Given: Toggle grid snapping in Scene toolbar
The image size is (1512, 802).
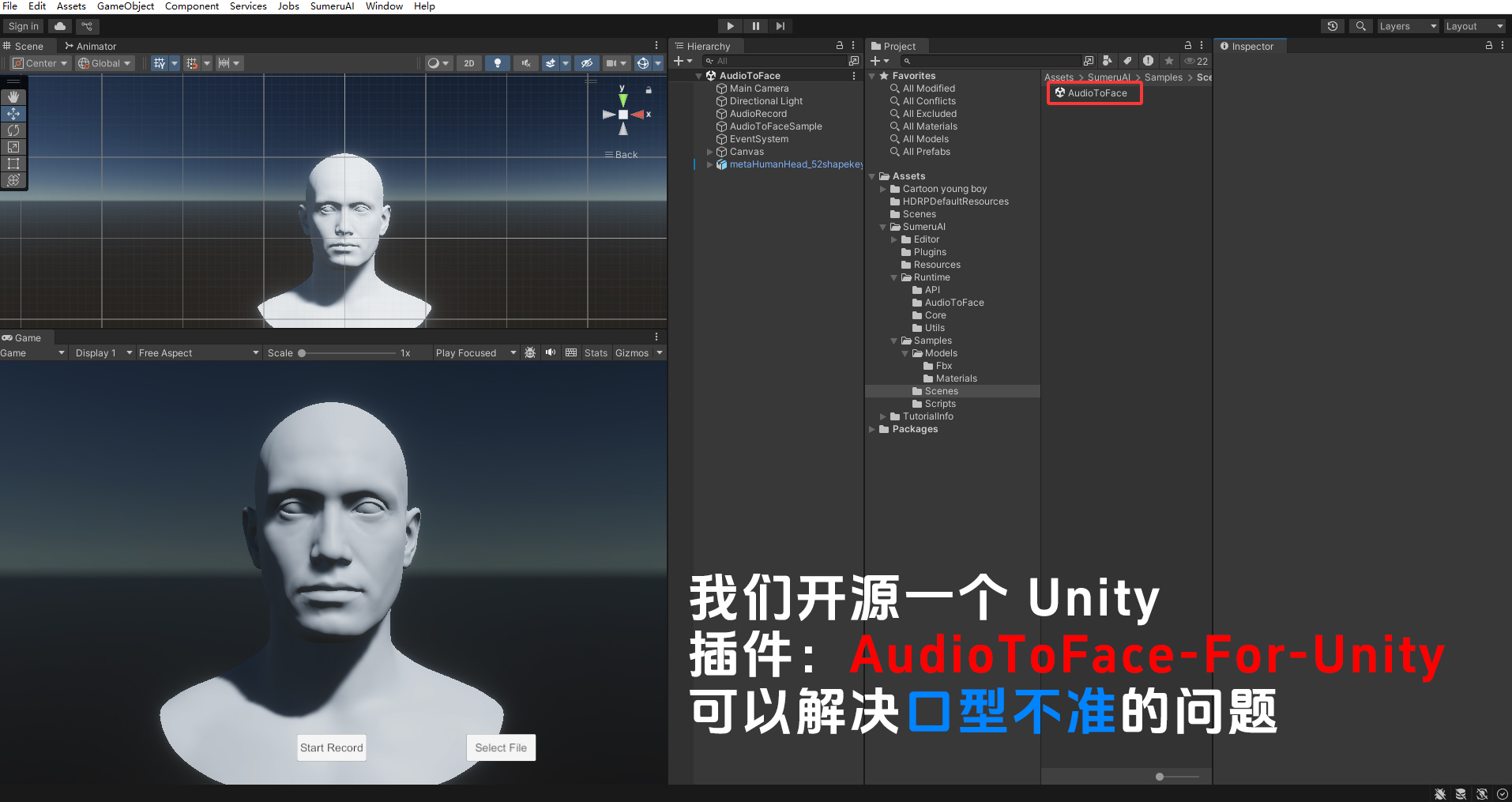Looking at the screenshot, I should [x=192, y=63].
